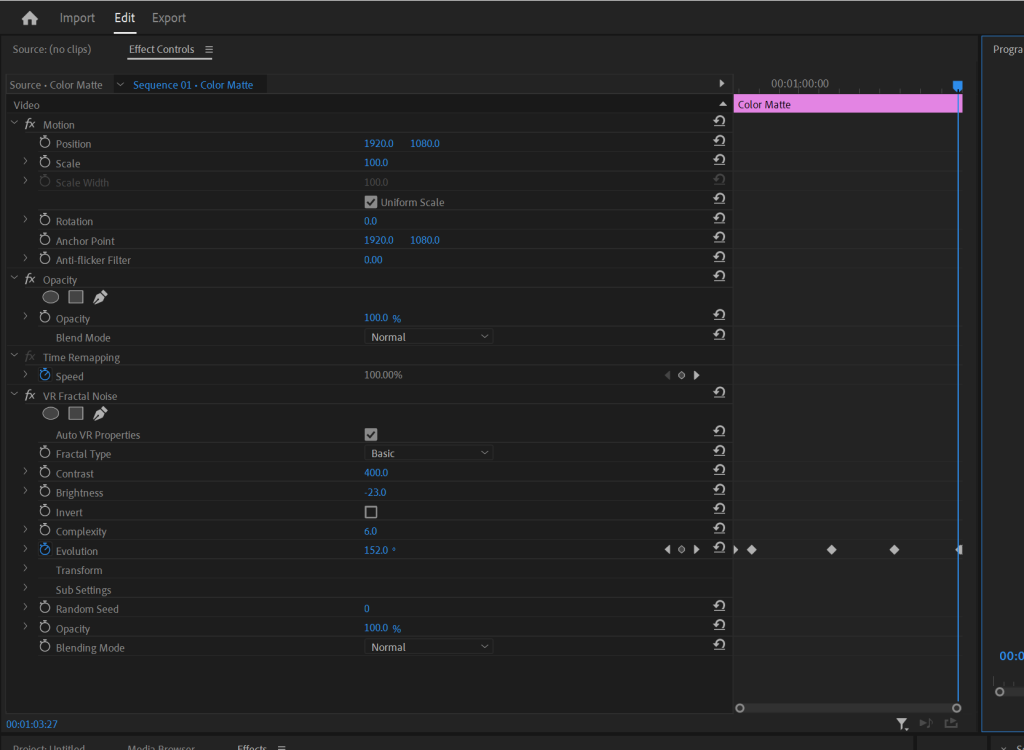The height and width of the screenshot is (750, 1024).
Task: Reset the Contrast parameter
Action: (719, 470)
